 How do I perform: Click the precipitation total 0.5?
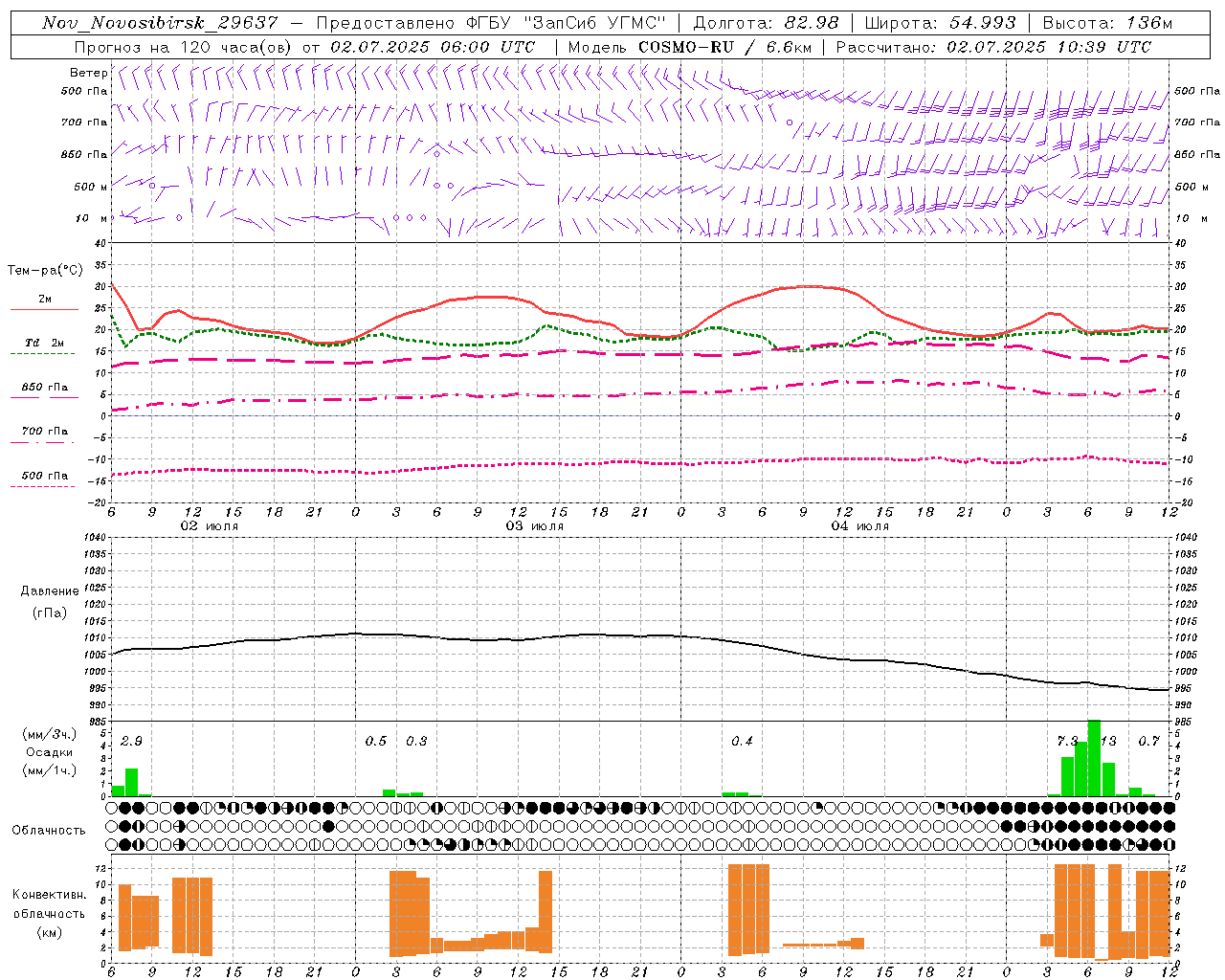tap(376, 741)
